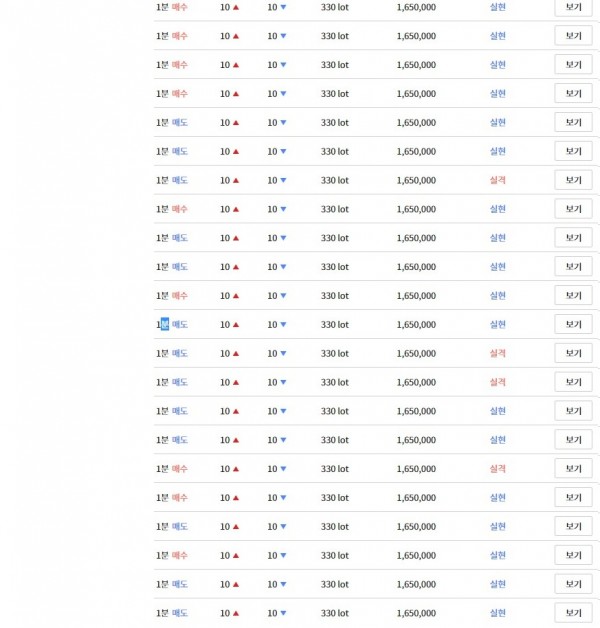The height and width of the screenshot is (628, 600).
Task: Click 보기 in the row with highlighted 분
Action: click(573, 324)
